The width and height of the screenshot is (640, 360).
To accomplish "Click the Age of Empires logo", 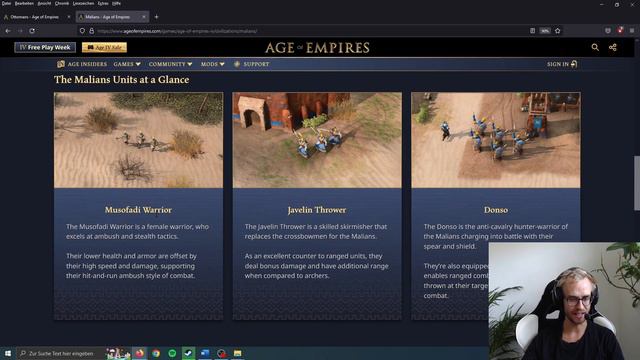I will coord(317,48).
